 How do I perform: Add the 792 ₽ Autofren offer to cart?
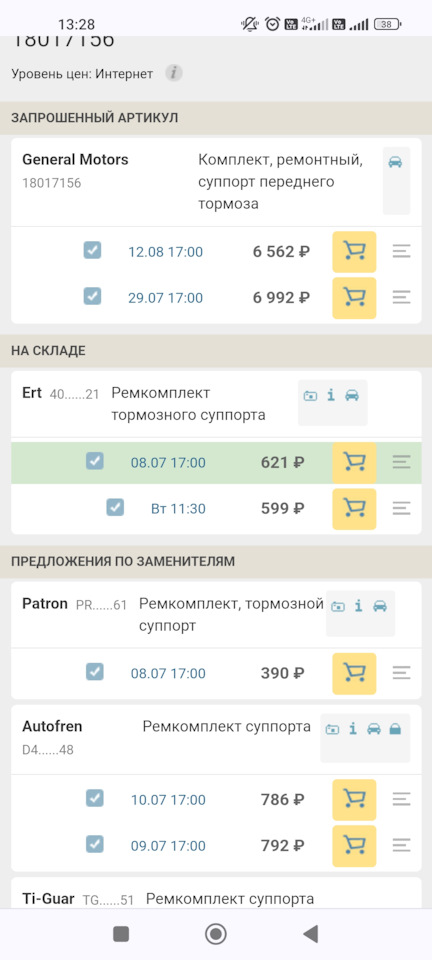point(354,846)
